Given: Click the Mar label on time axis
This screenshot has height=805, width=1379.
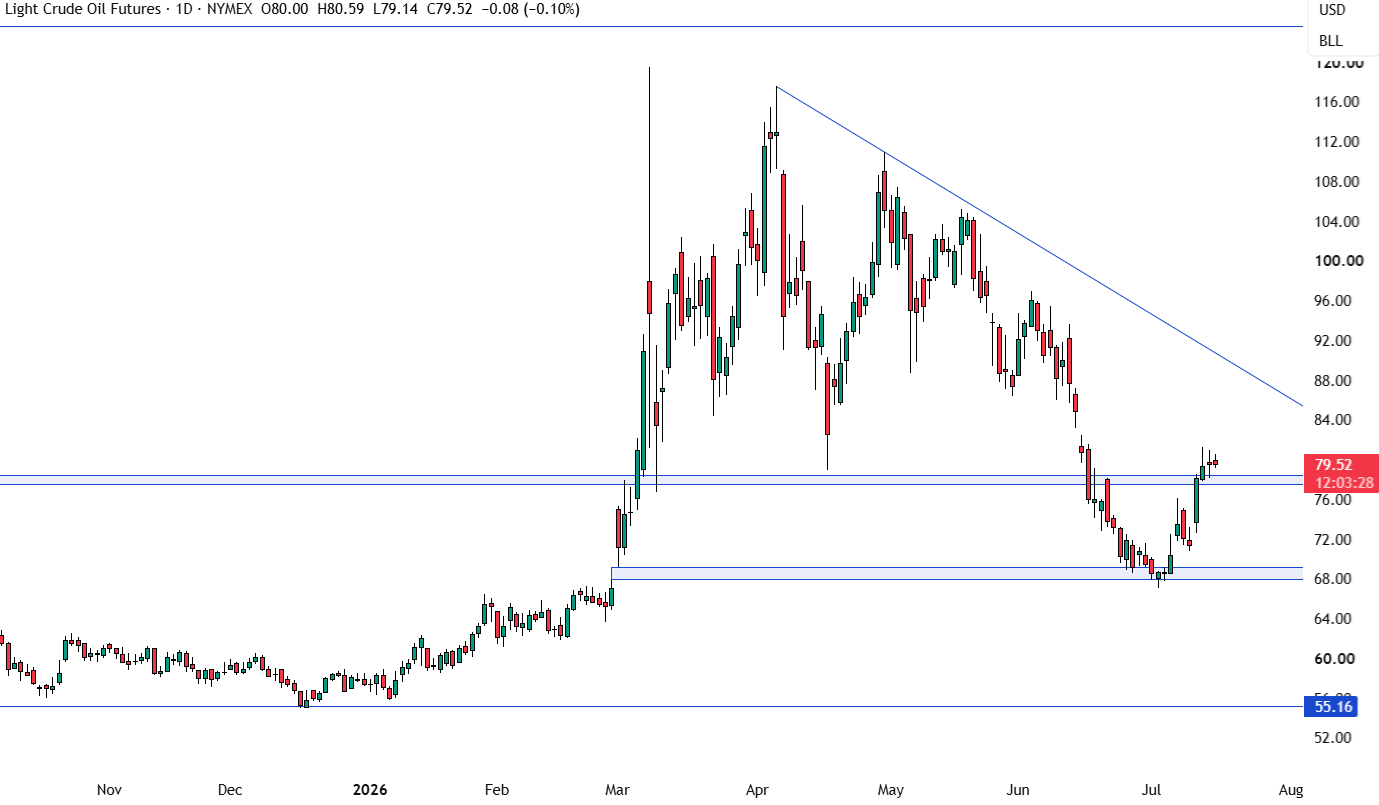Looking at the screenshot, I should (620, 790).
